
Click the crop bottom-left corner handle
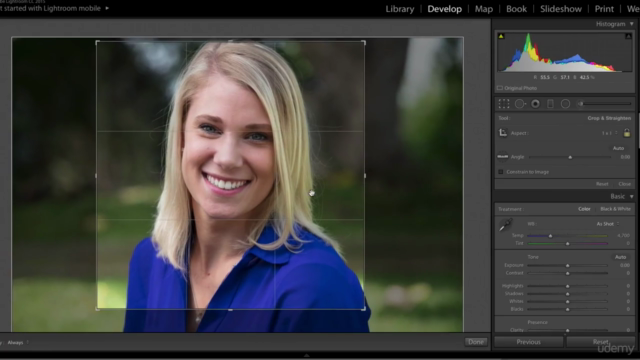coord(97,309)
